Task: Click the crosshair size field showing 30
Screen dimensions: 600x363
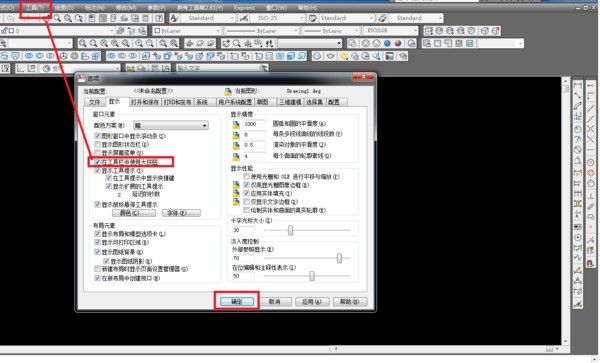Action: click(x=243, y=230)
